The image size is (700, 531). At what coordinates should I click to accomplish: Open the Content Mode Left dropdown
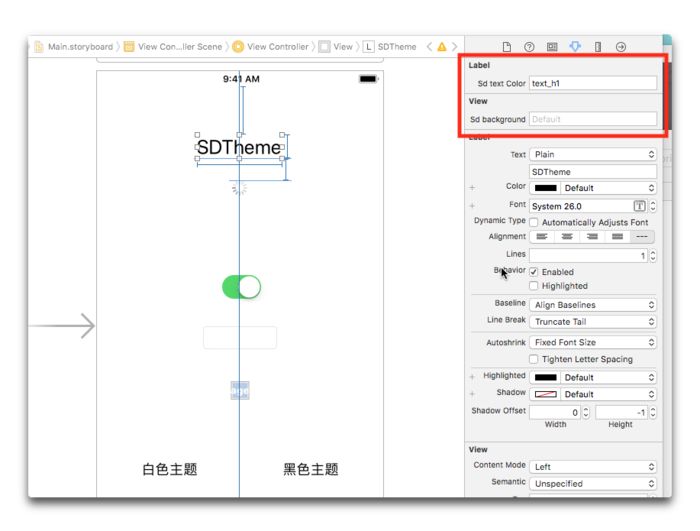pyautogui.click(x=593, y=467)
